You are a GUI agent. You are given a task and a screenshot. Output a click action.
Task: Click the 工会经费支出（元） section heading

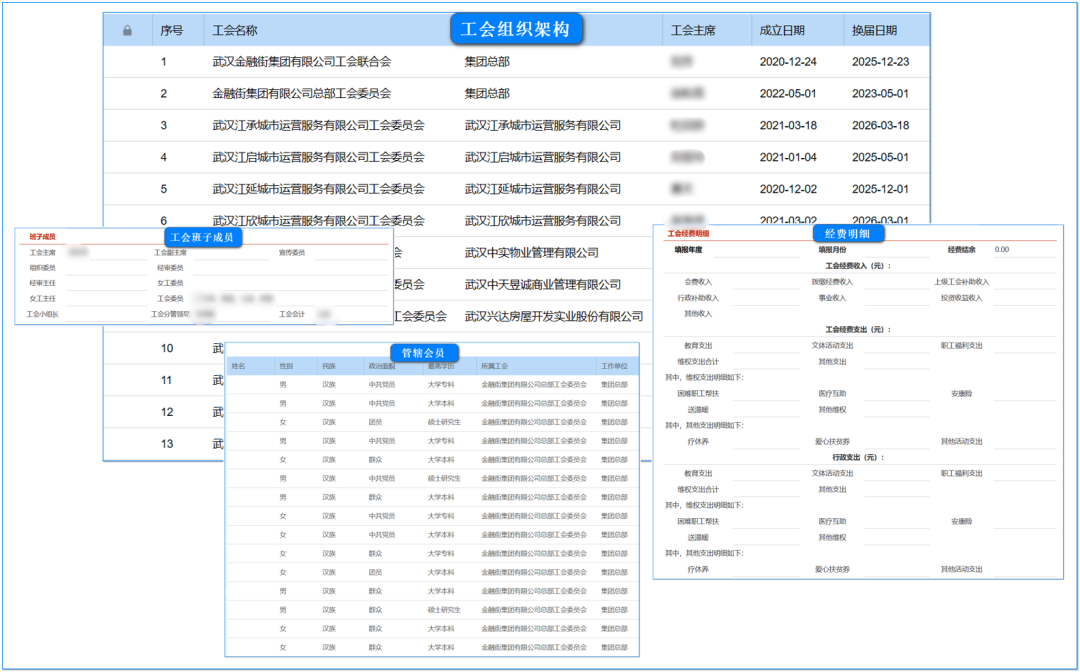858,330
